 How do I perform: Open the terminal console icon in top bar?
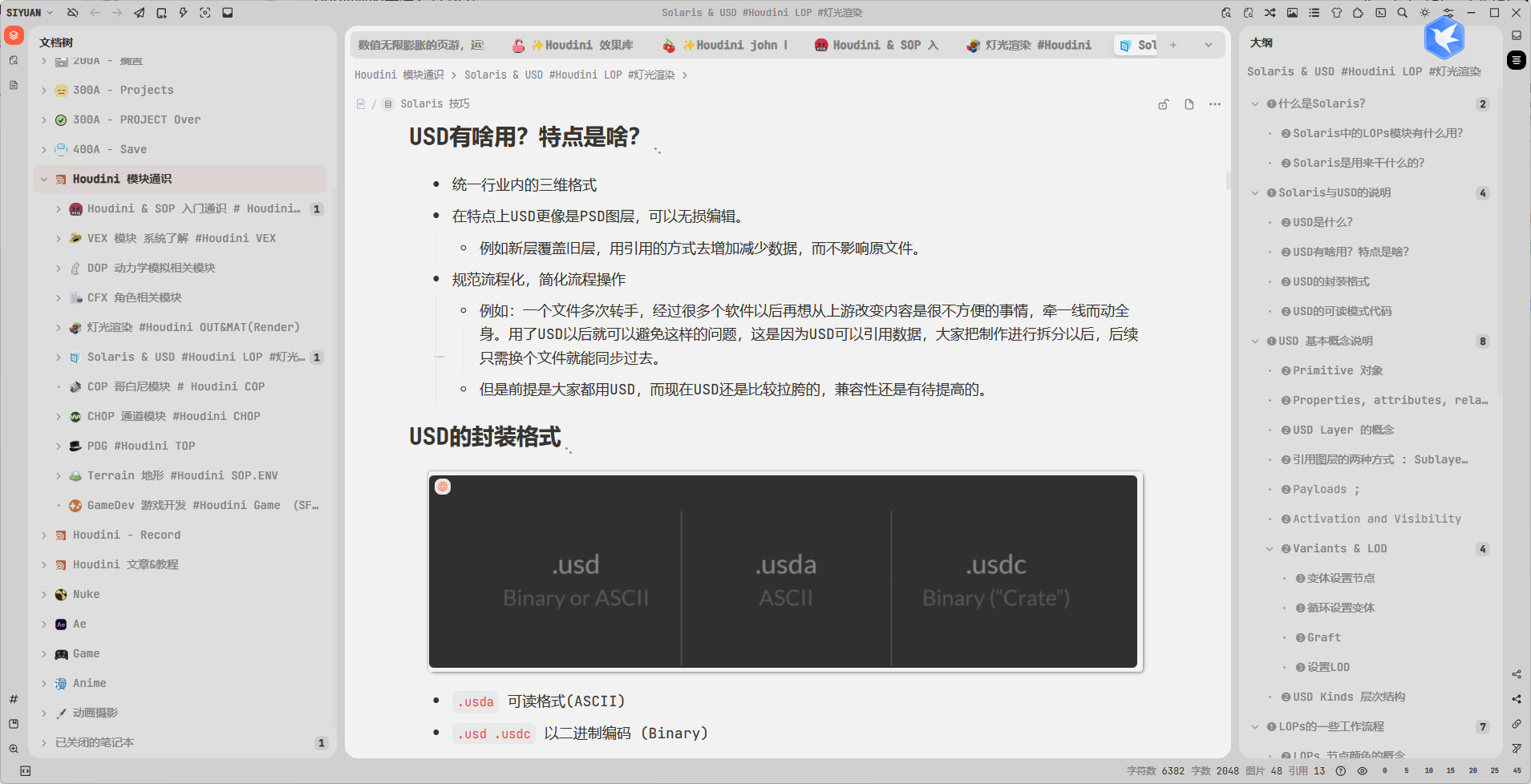[x=1380, y=13]
